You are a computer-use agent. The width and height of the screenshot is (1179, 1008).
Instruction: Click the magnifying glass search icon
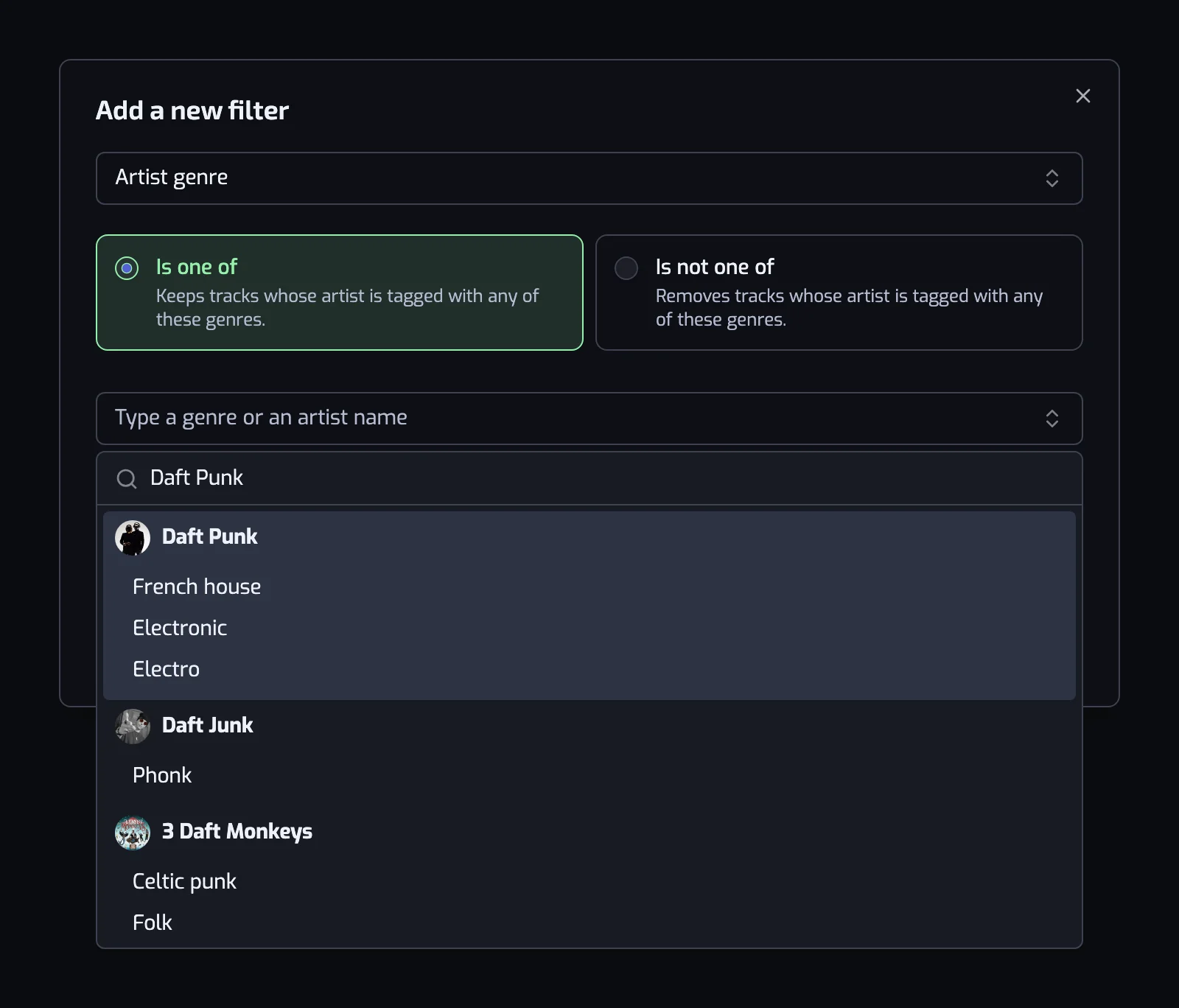(x=127, y=479)
